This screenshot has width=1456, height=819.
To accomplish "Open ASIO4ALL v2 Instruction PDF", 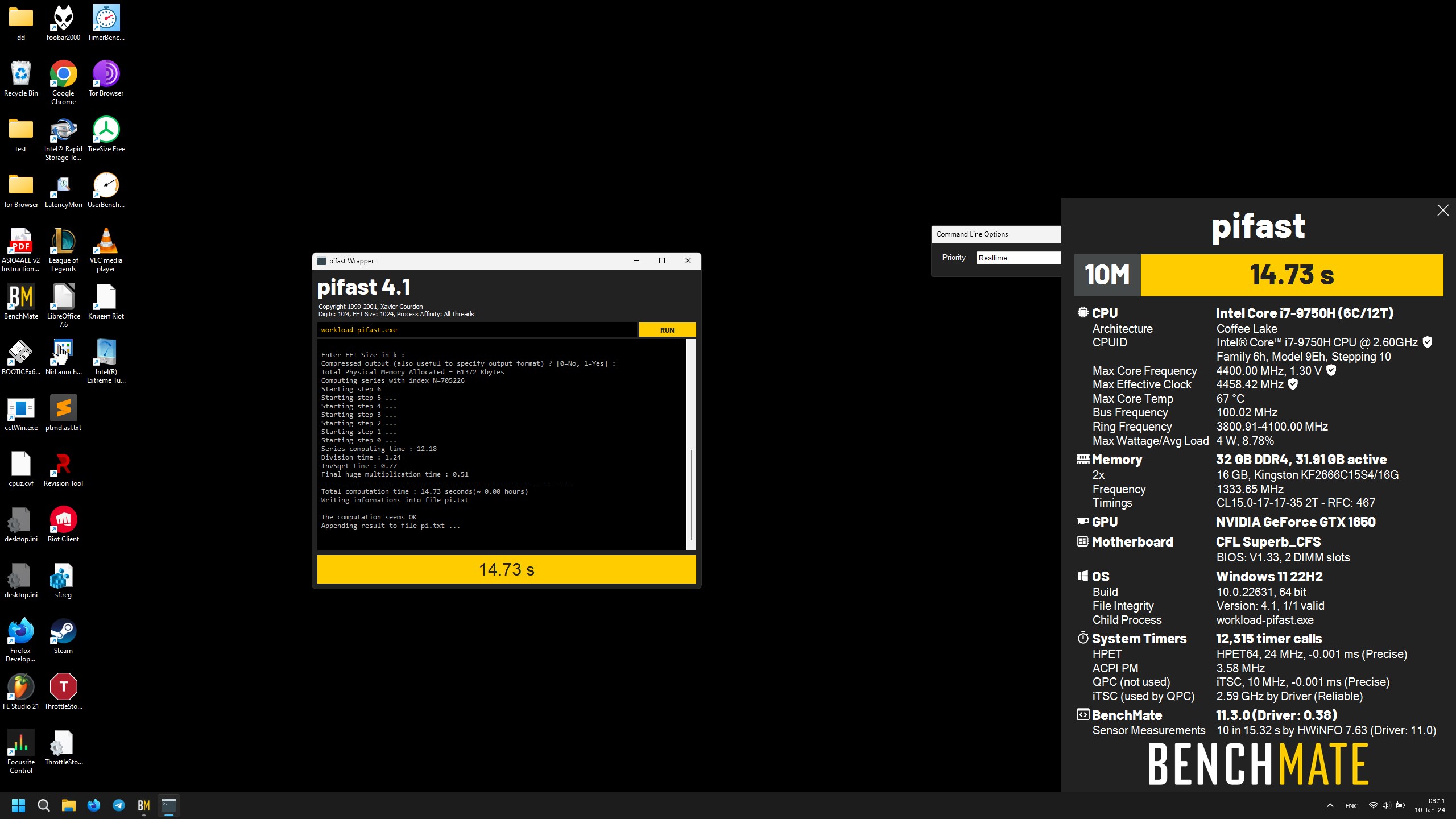I will click(x=21, y=250).
